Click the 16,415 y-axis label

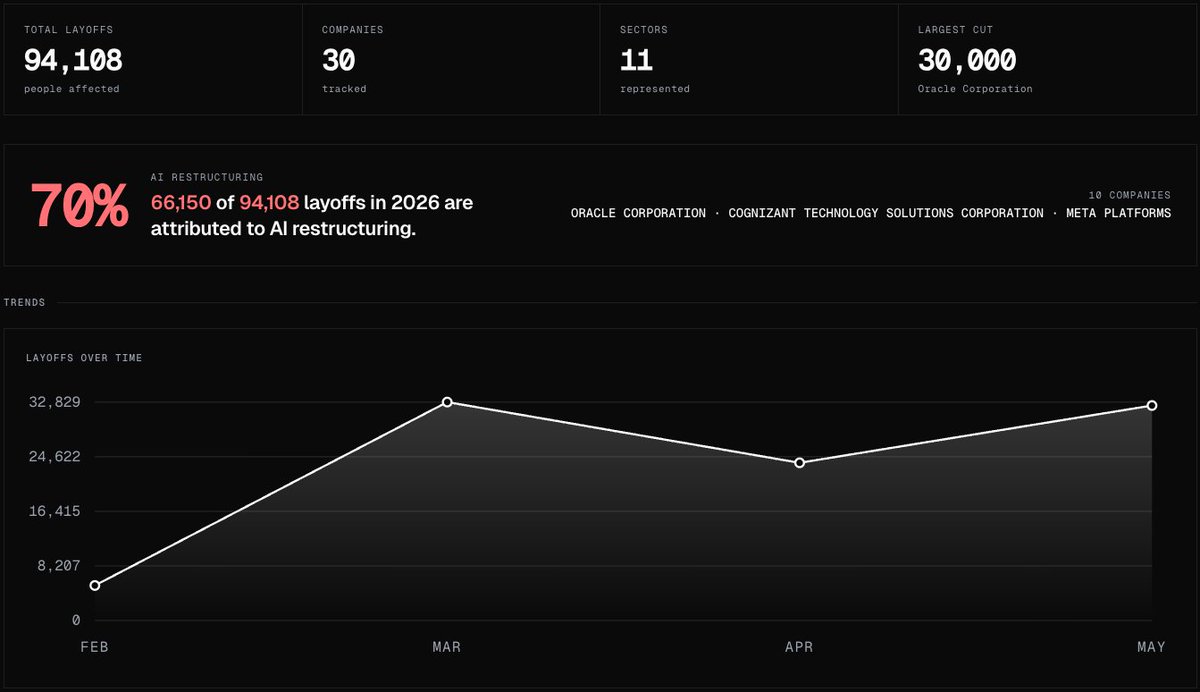click(53, 511)
